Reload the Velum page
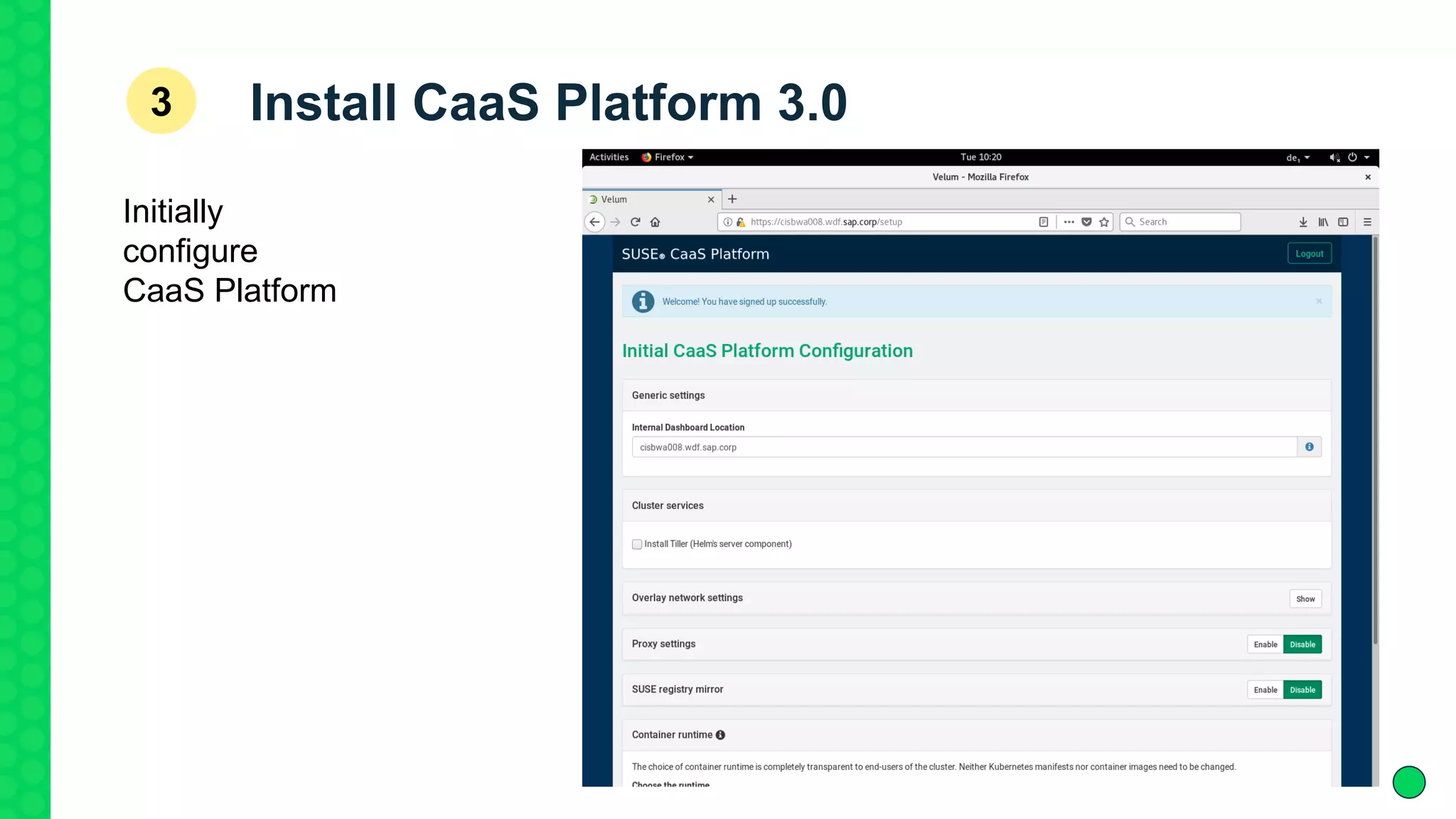The image size is (1456, 819). point(636,222)
